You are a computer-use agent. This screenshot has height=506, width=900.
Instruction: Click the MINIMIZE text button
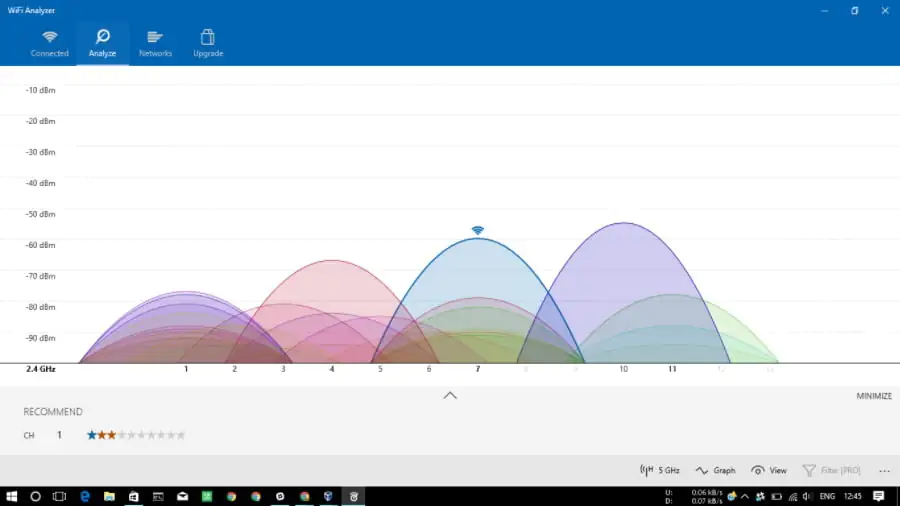(873, 396)
